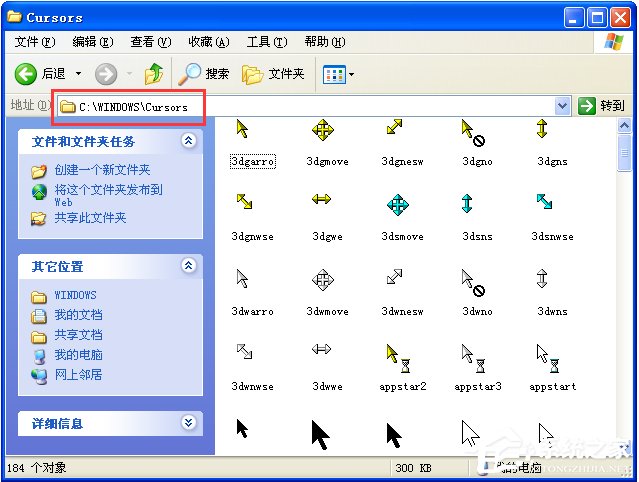639x482 pixels.
Task: Select the 3dgwe cursor icon
Action: click(322, 199)
